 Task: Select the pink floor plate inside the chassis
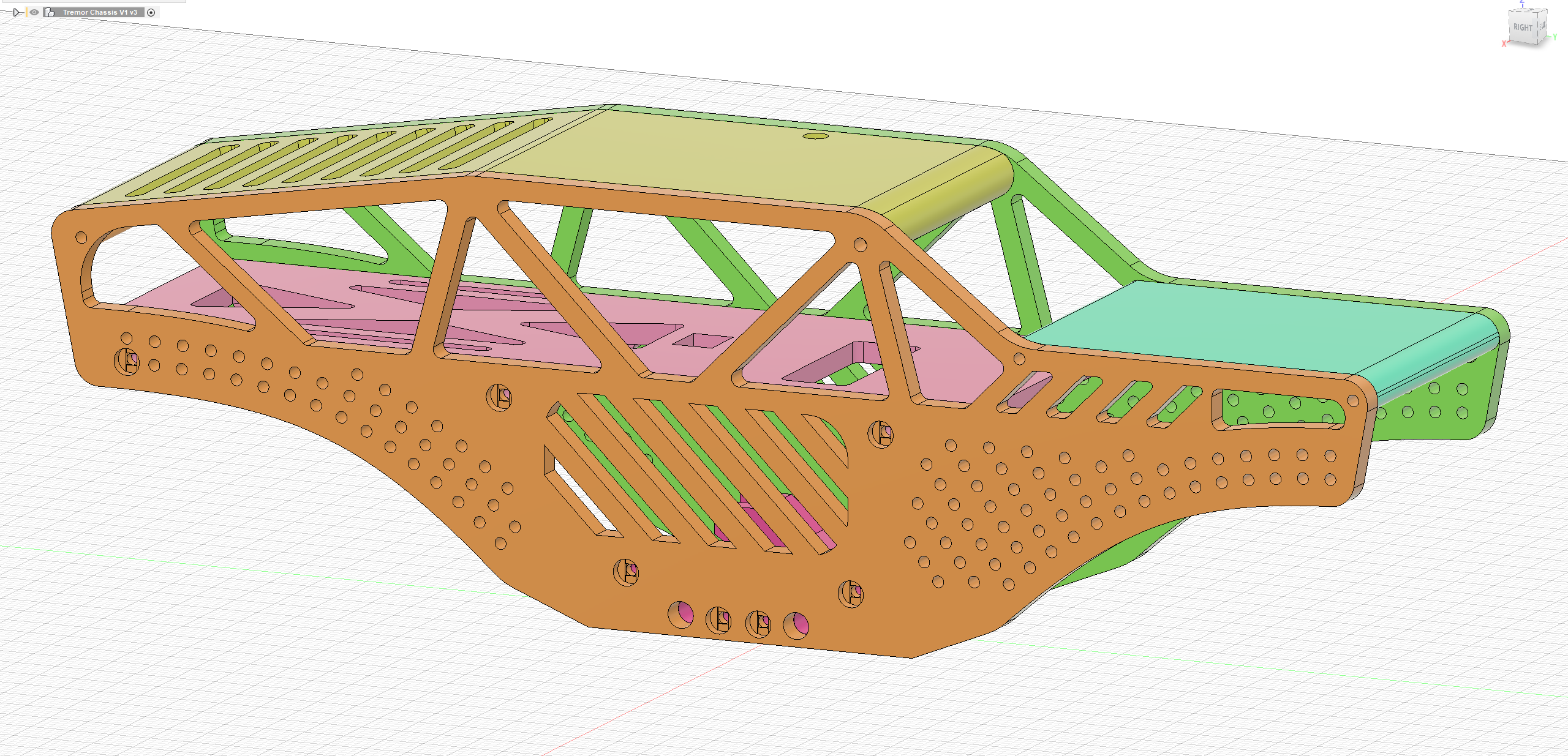click(x=551, y=318)
